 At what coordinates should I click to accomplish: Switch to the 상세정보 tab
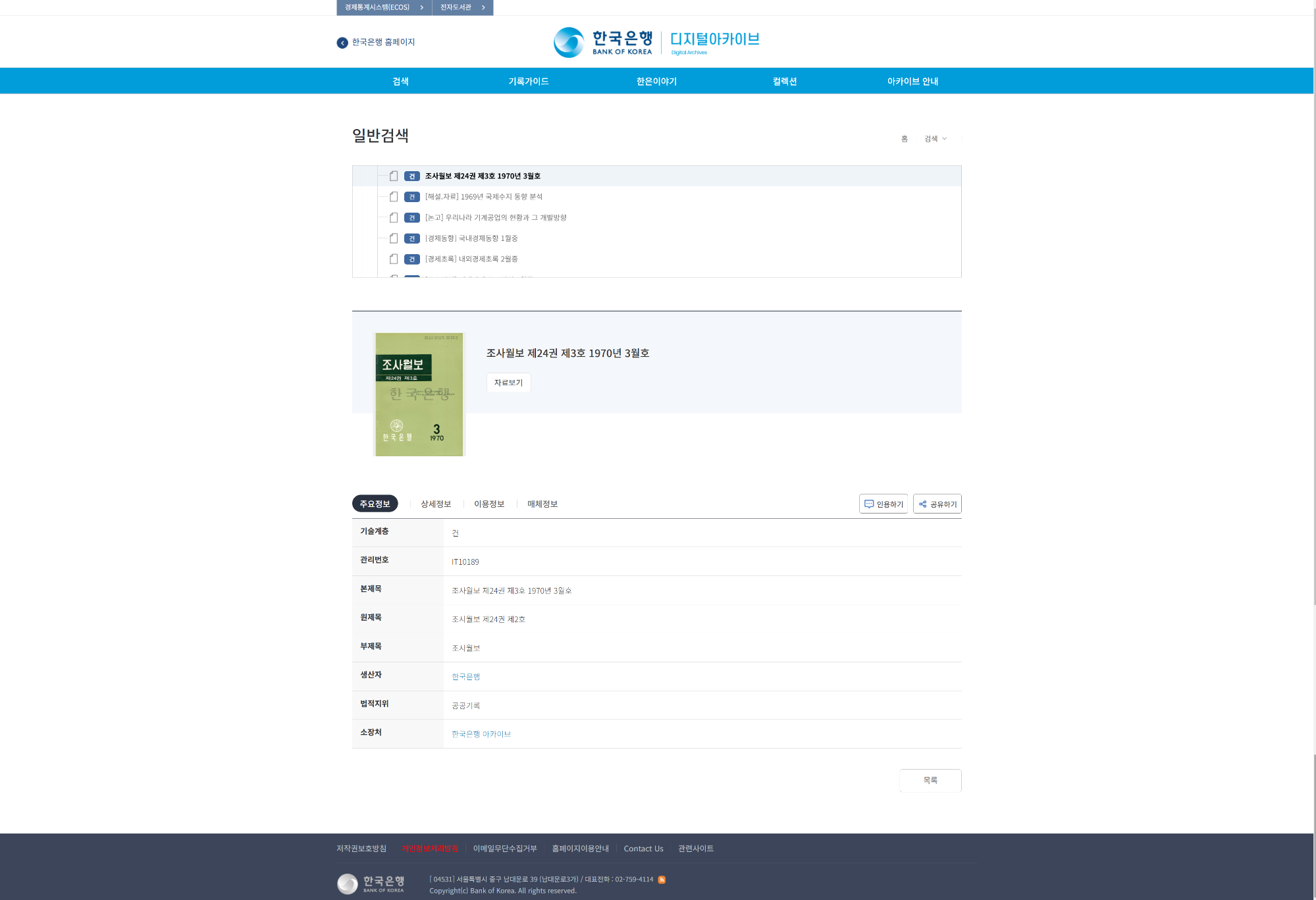(x=436, y=504)
